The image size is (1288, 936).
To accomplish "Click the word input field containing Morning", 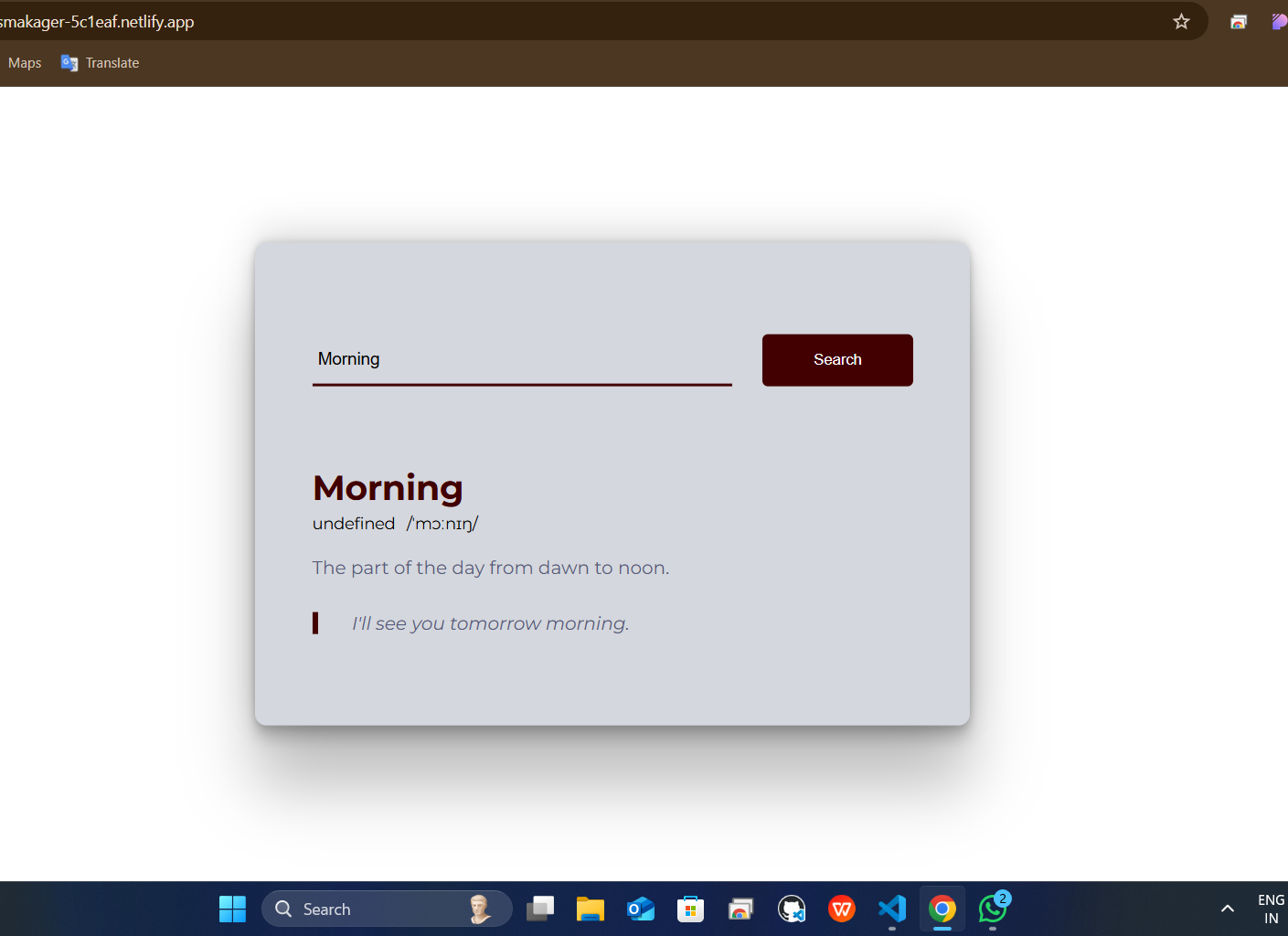I will 521,359.
